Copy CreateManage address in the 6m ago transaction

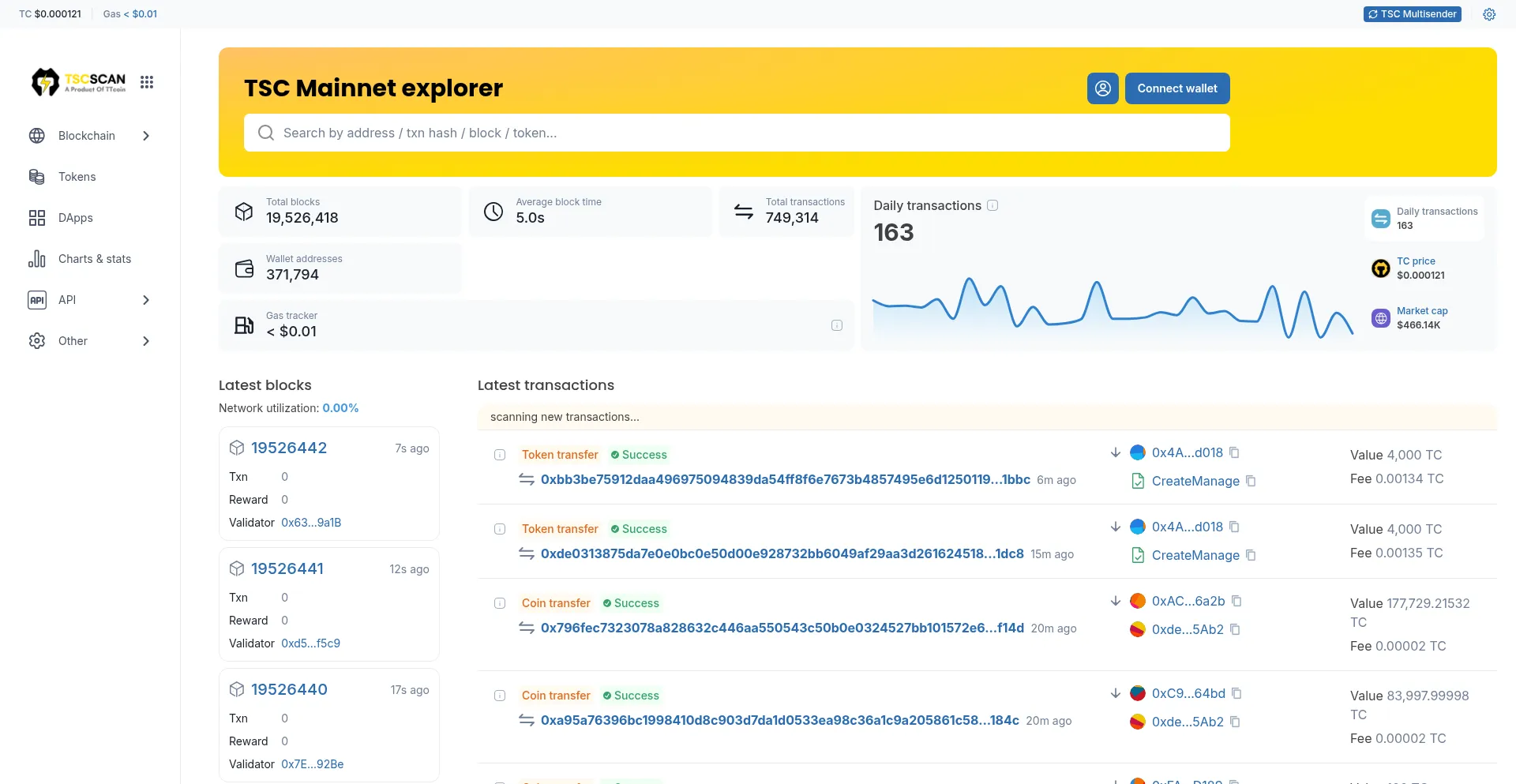click(1251, 481)
